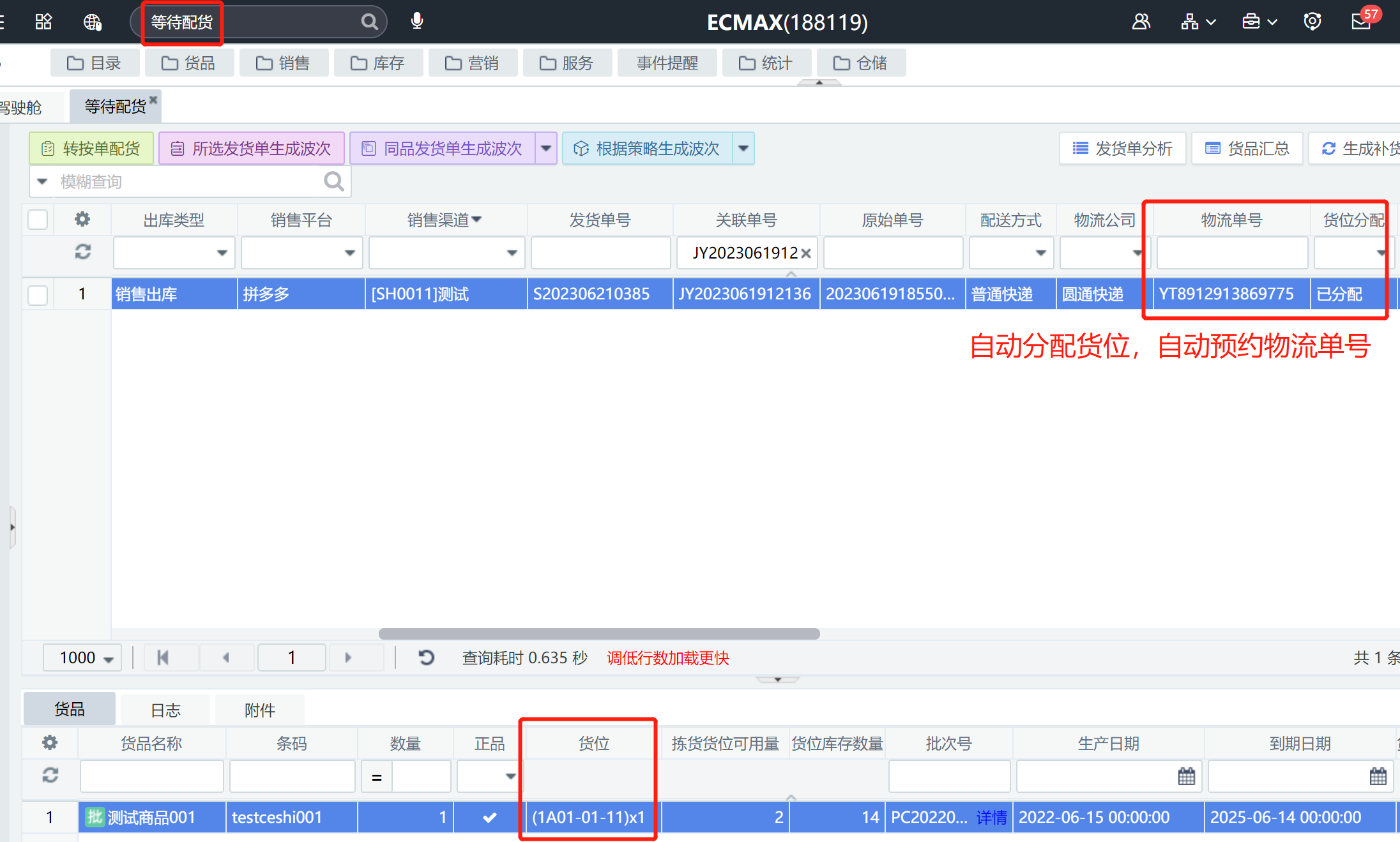Open column settings gear in goods grid
The image size is (1400, 842).
coord(50,742)
